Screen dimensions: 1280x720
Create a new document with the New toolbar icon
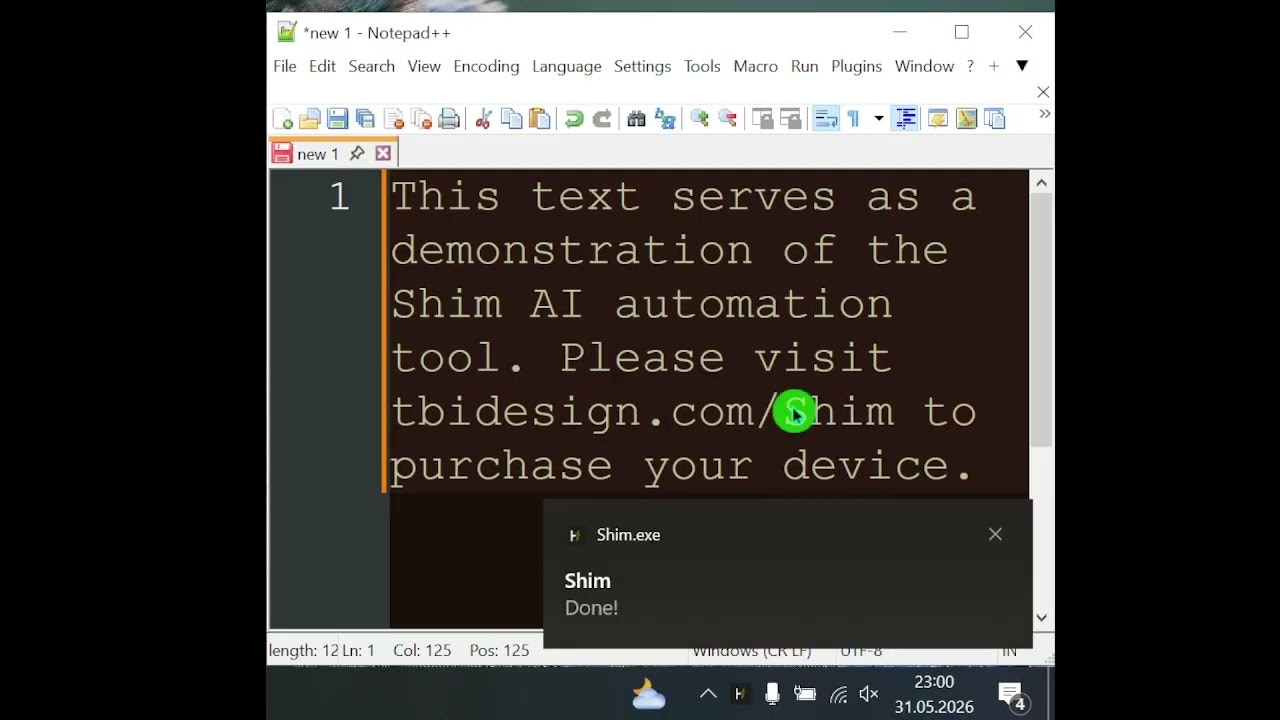[283, 119]
